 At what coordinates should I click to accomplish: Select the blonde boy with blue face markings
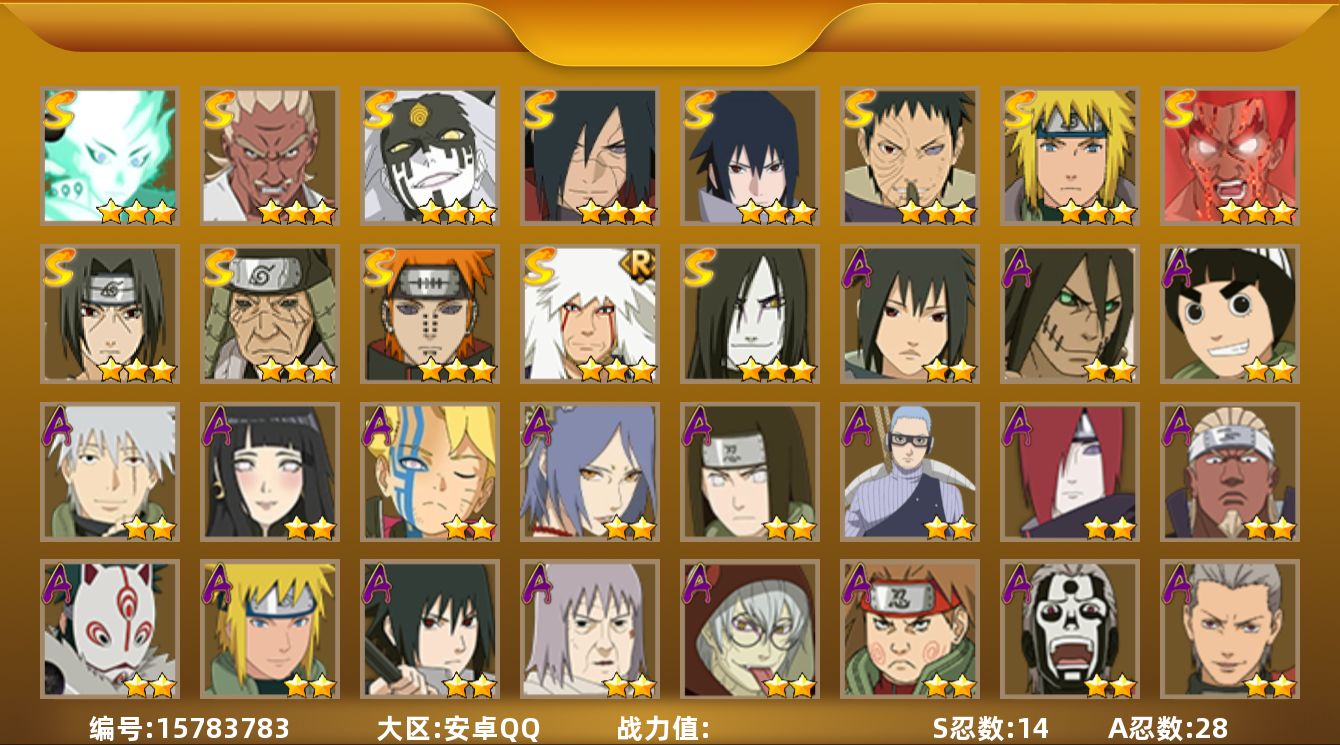[x=430, y=472]
